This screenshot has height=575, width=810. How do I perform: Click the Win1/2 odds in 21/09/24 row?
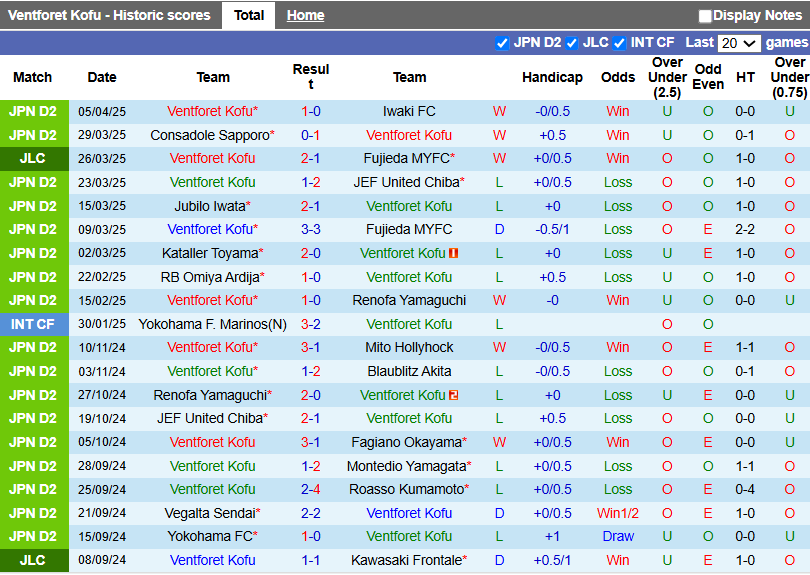click(618, 514)
